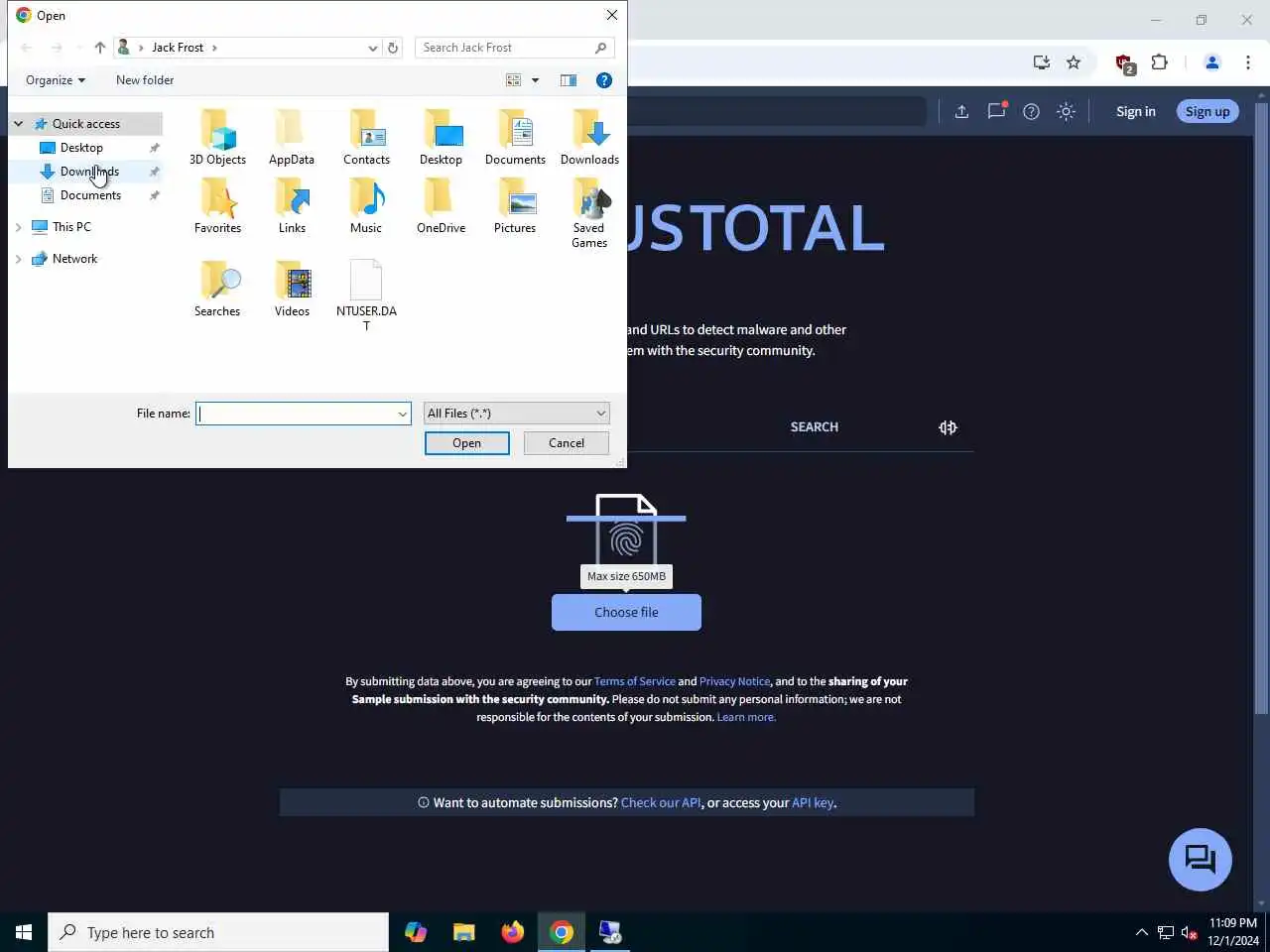Expand the This PC tree node
The image size is (1270, 952).
[18, 227]
